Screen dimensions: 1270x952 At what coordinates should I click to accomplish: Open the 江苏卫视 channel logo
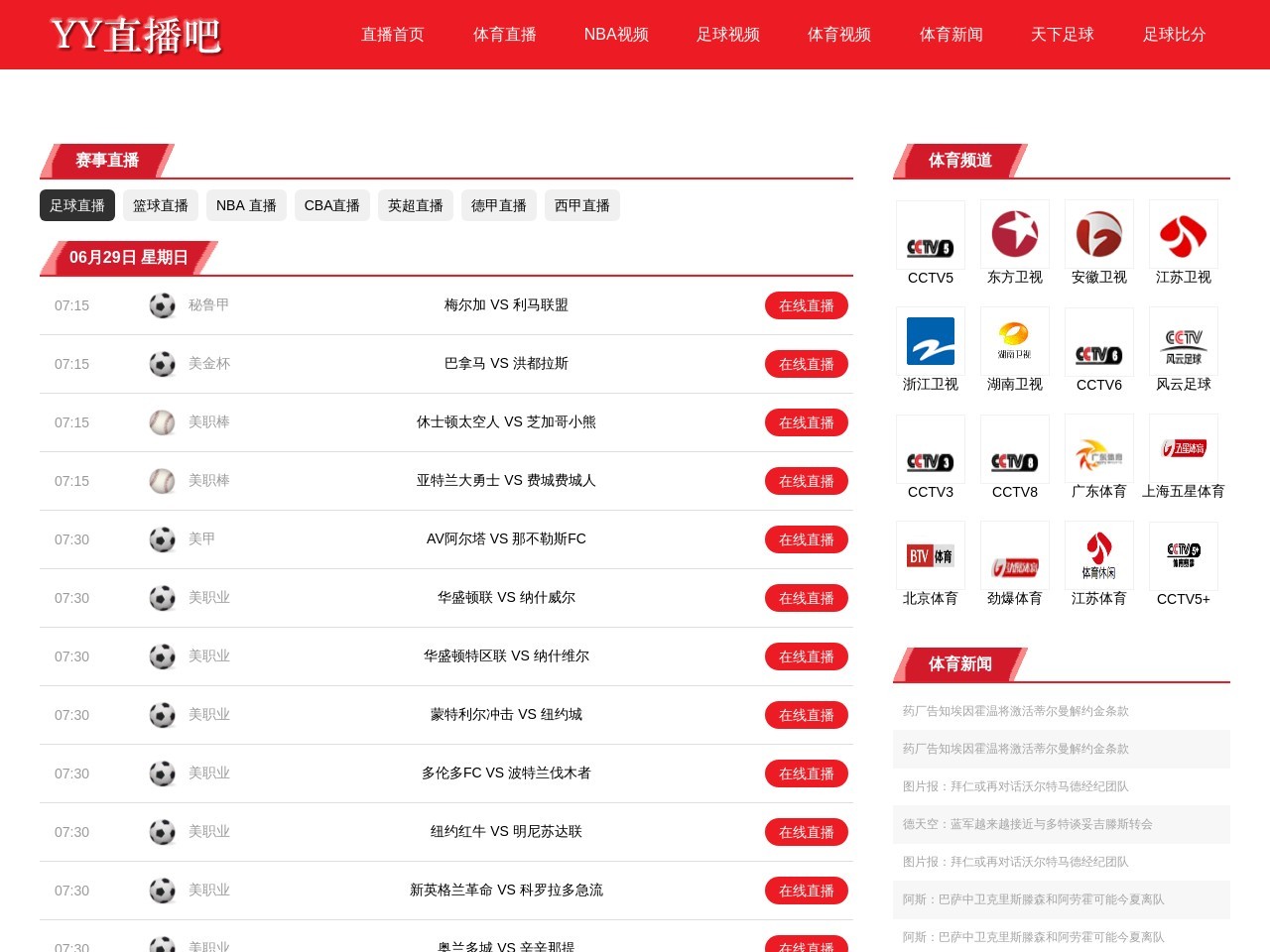(1183, 235)
